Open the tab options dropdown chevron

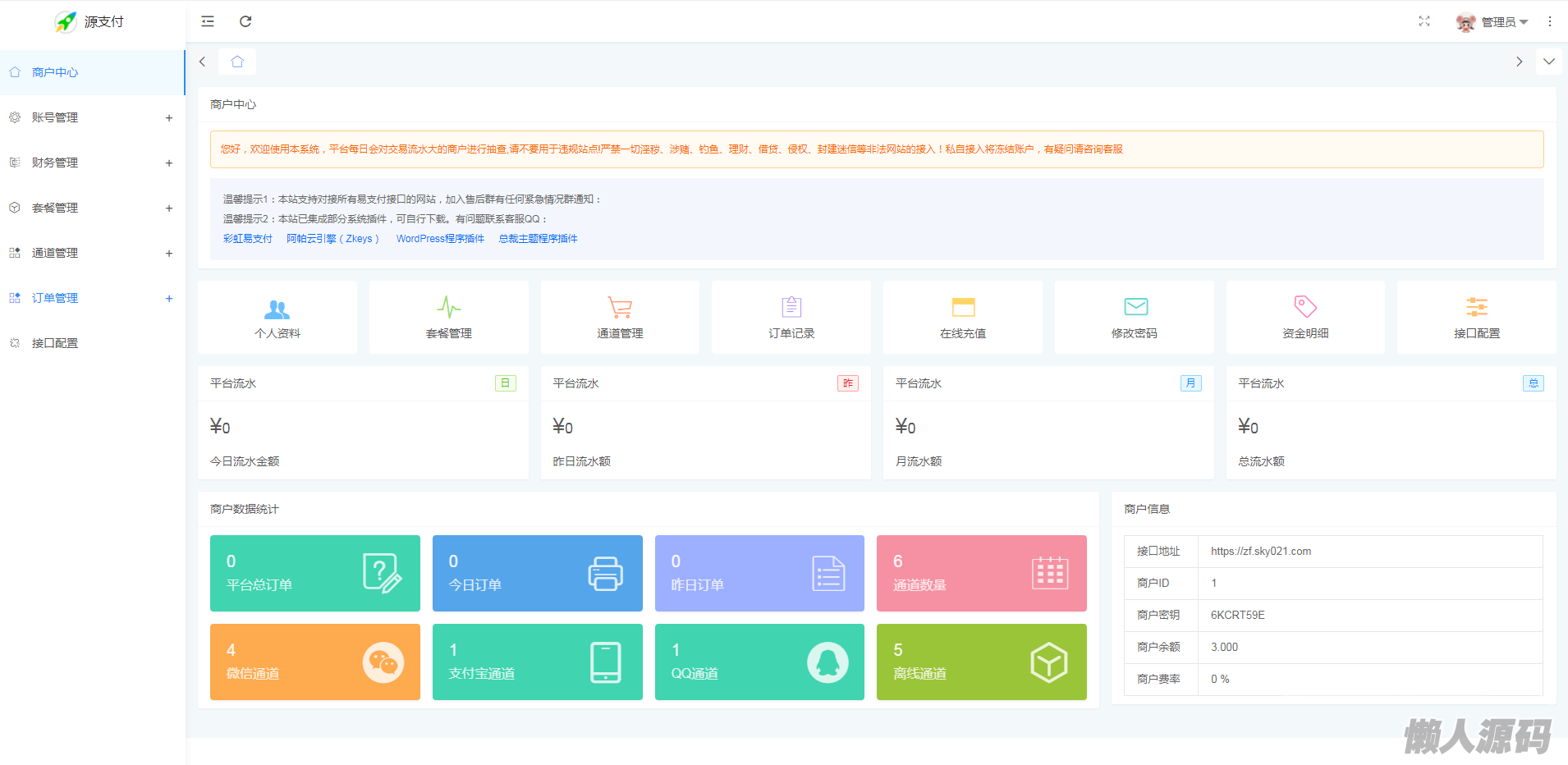[1549, 62]
